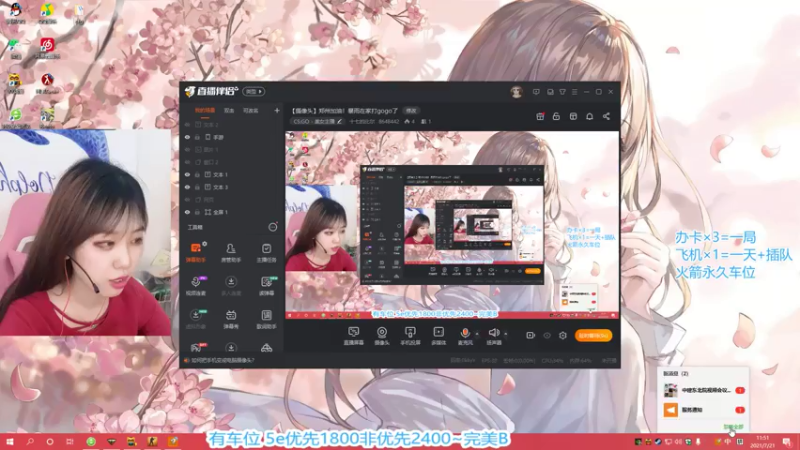800x450 pixels.
Task: Click the notification bell icon
Action: (589, 116)
